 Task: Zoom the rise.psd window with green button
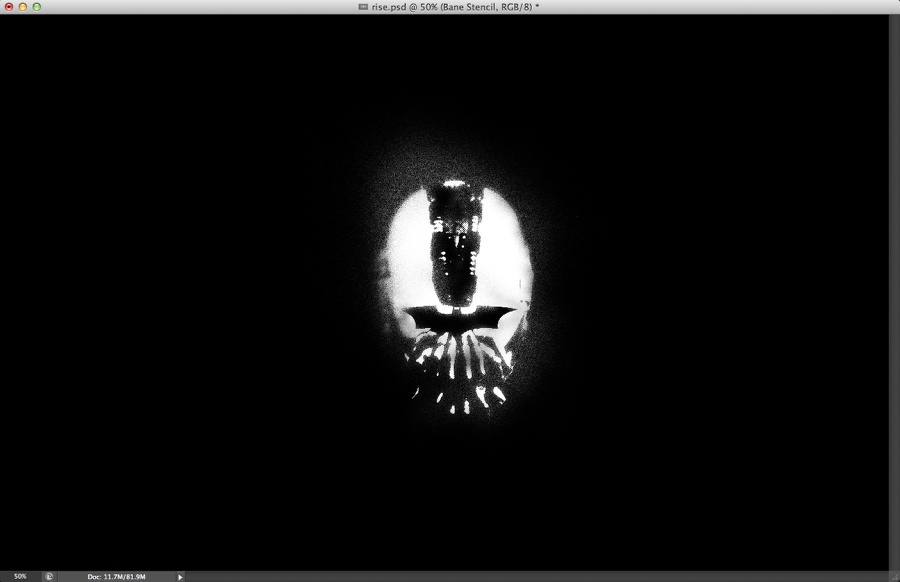tap(37, 7)
